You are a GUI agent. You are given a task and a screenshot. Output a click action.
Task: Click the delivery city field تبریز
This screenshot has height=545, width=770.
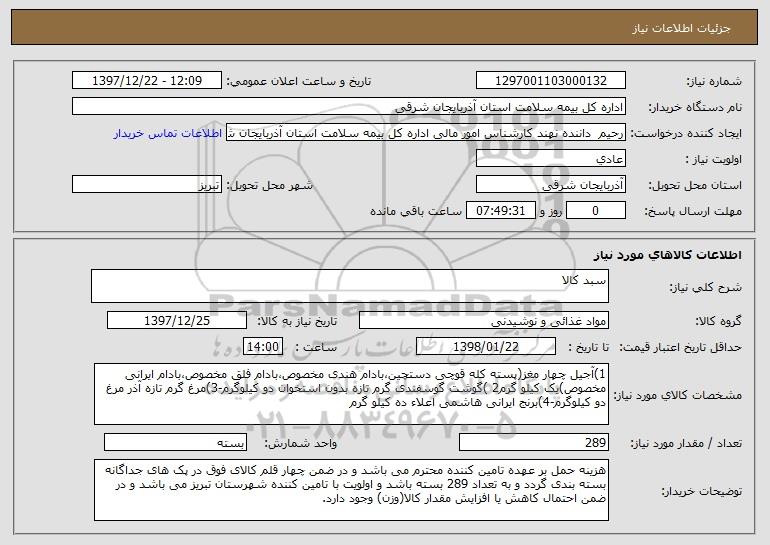click(x=147, y=185)
